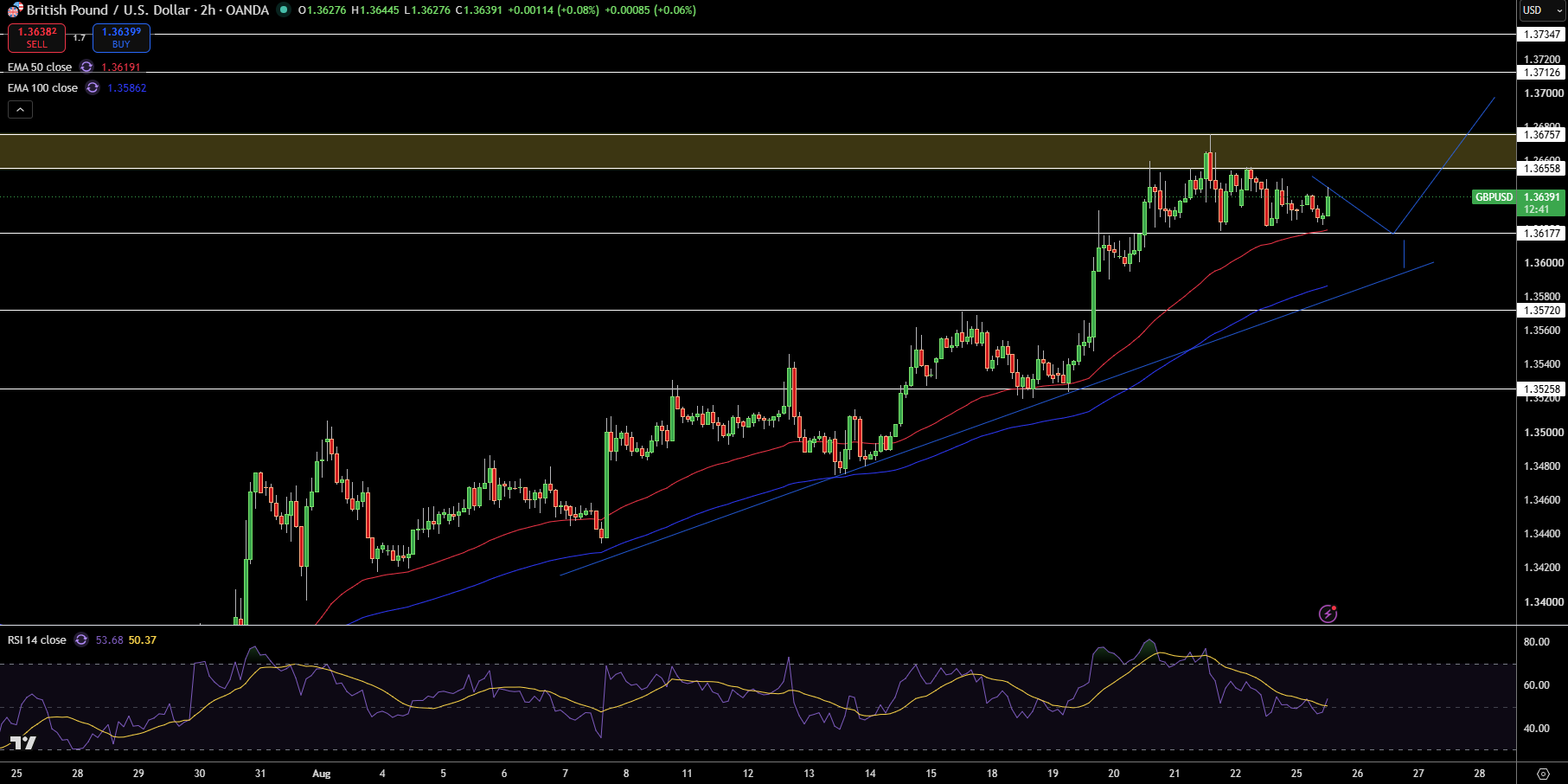Viewport: 1568px width, 784px height.
Task: Click the green market status dot
Action: 284,10
